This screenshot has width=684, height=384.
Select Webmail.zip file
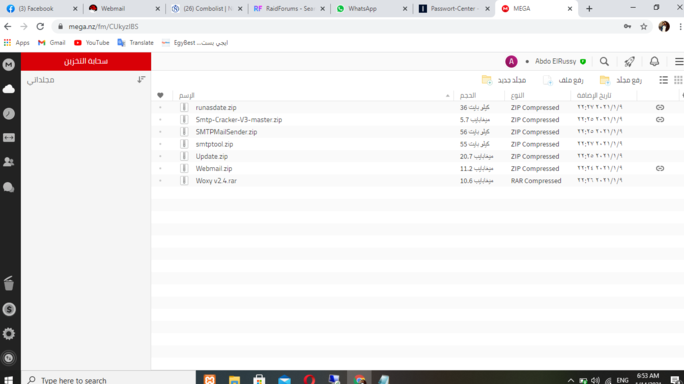pyautogui.click(x=214, y=168)
